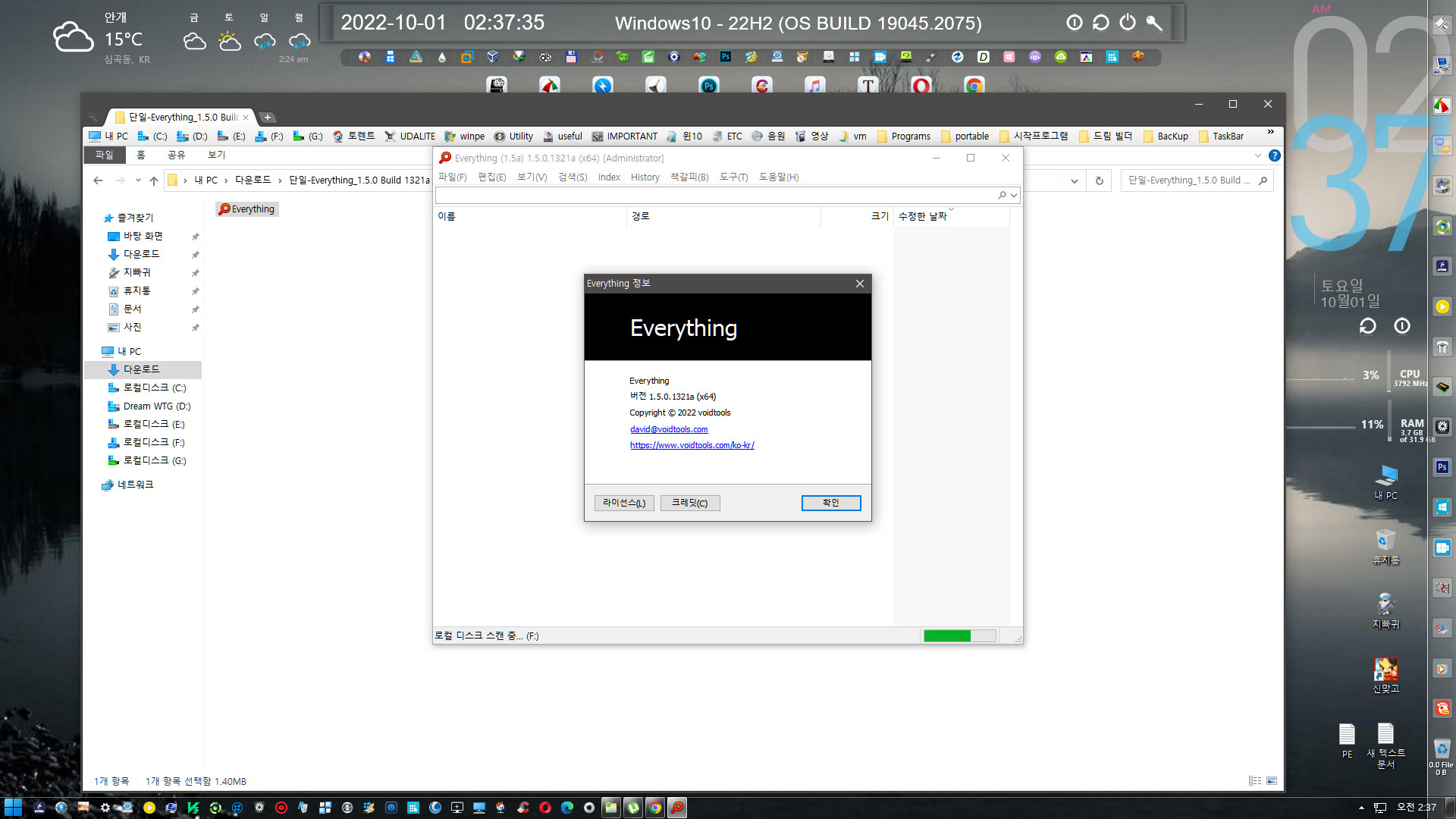Open the 검색(S) menu in Everything

point(573,177)
